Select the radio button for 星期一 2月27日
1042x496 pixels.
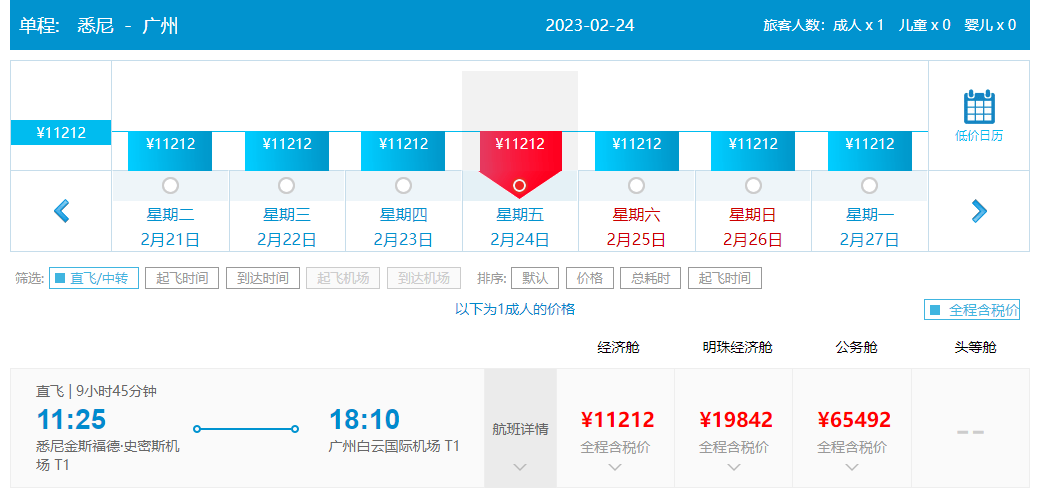pyautogui.click(x=869, y=185)
